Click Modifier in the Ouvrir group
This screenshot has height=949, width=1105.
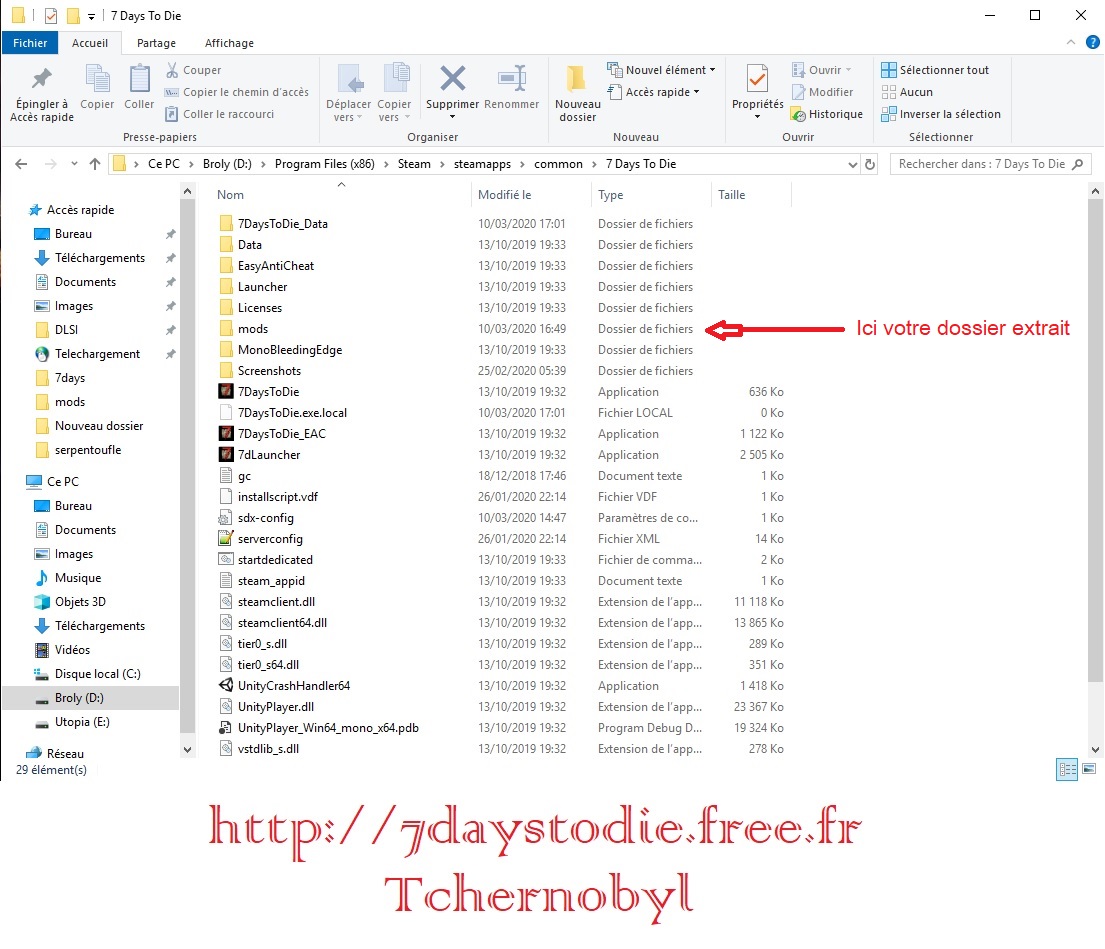click(x=822, y=92)
